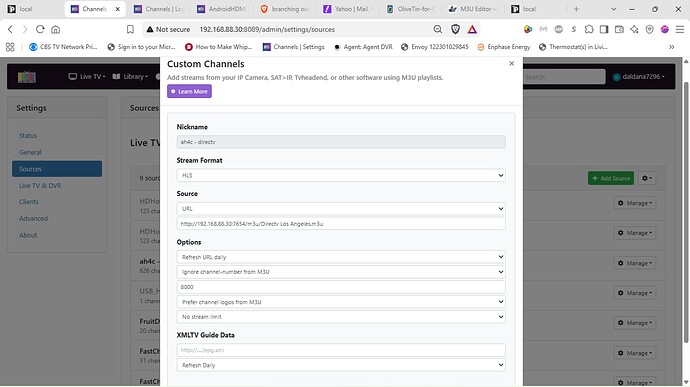Open Library navigation menu
Viewport: 690px width, 387px height.
point(130,77)
